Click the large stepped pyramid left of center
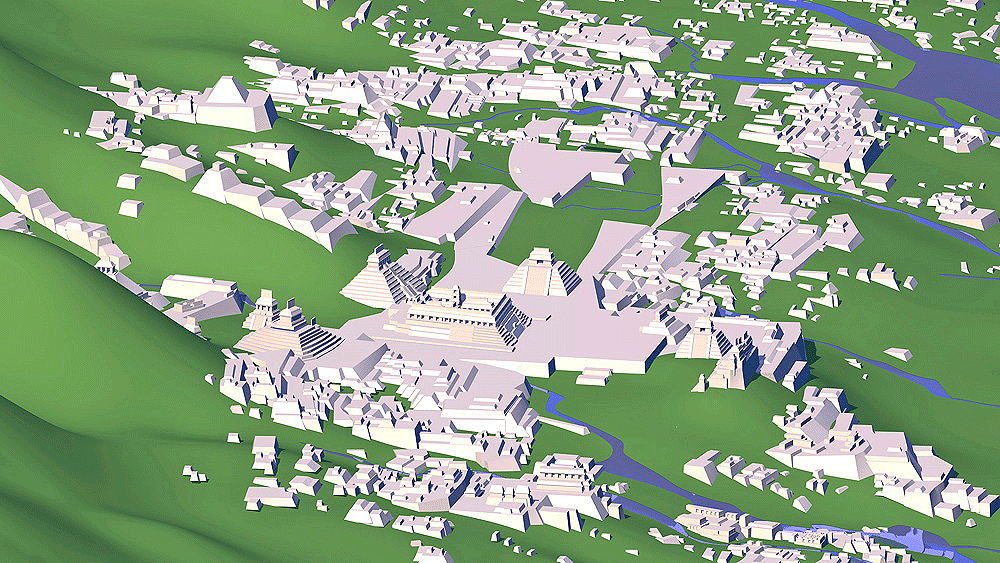Image resolution: width=1000 pixels, height=563 pixels. coord(378,277)
